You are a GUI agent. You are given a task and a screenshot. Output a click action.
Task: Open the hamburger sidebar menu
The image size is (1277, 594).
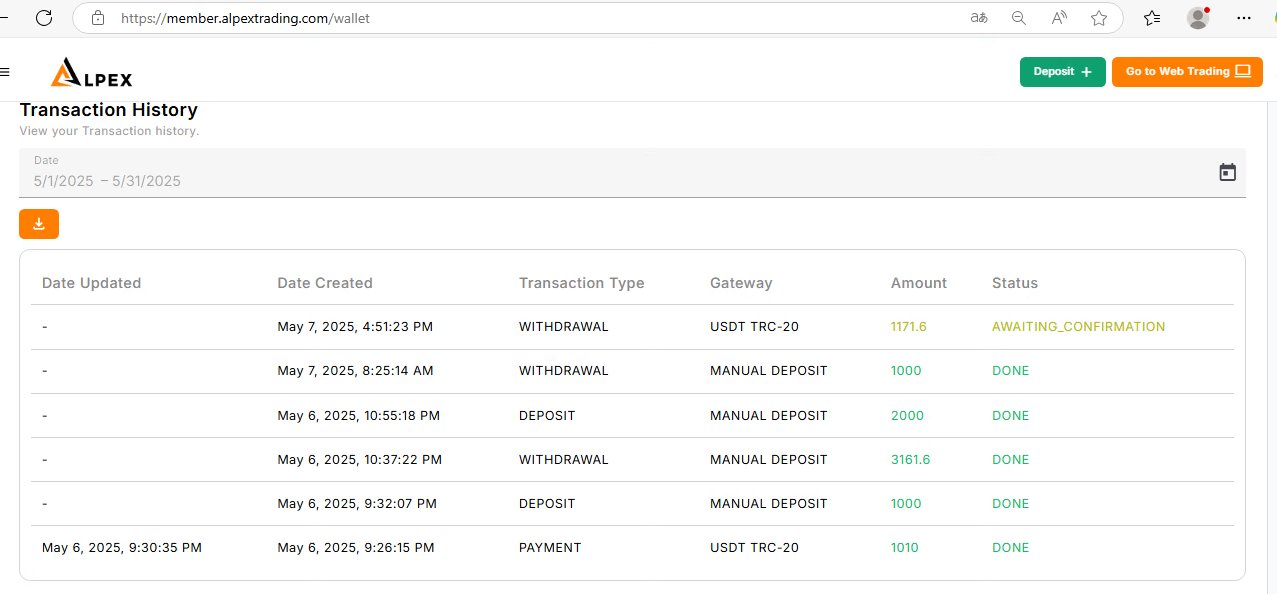(5, 72)
